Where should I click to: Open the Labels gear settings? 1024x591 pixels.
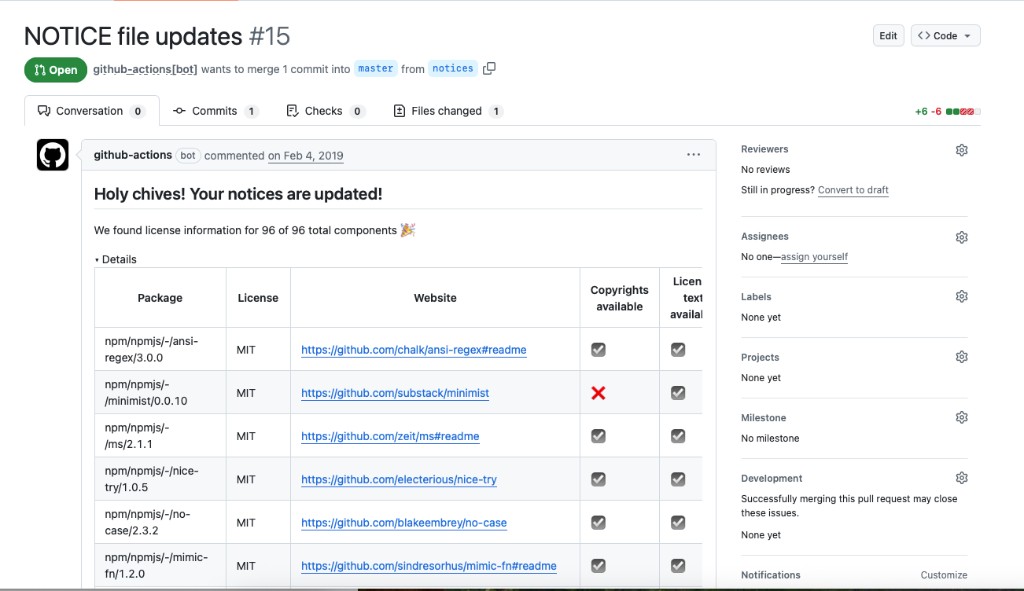coord(961,297)
